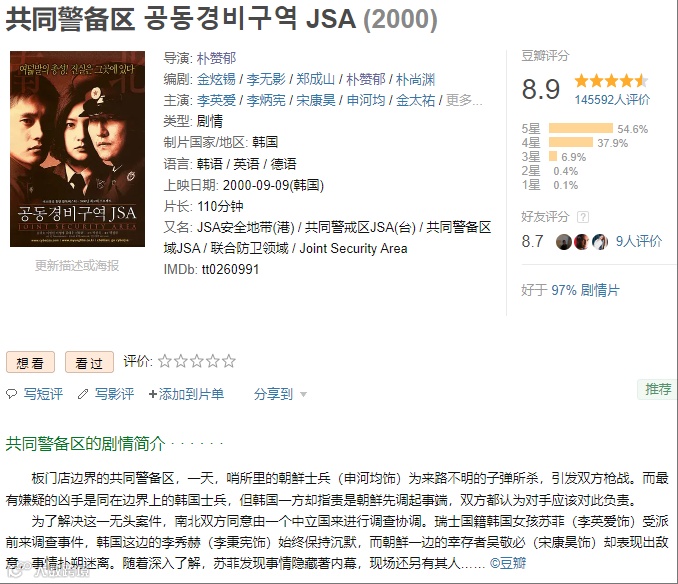
Task: Click the speech bubble icon beside 写短评
Action: coord(11,393)
